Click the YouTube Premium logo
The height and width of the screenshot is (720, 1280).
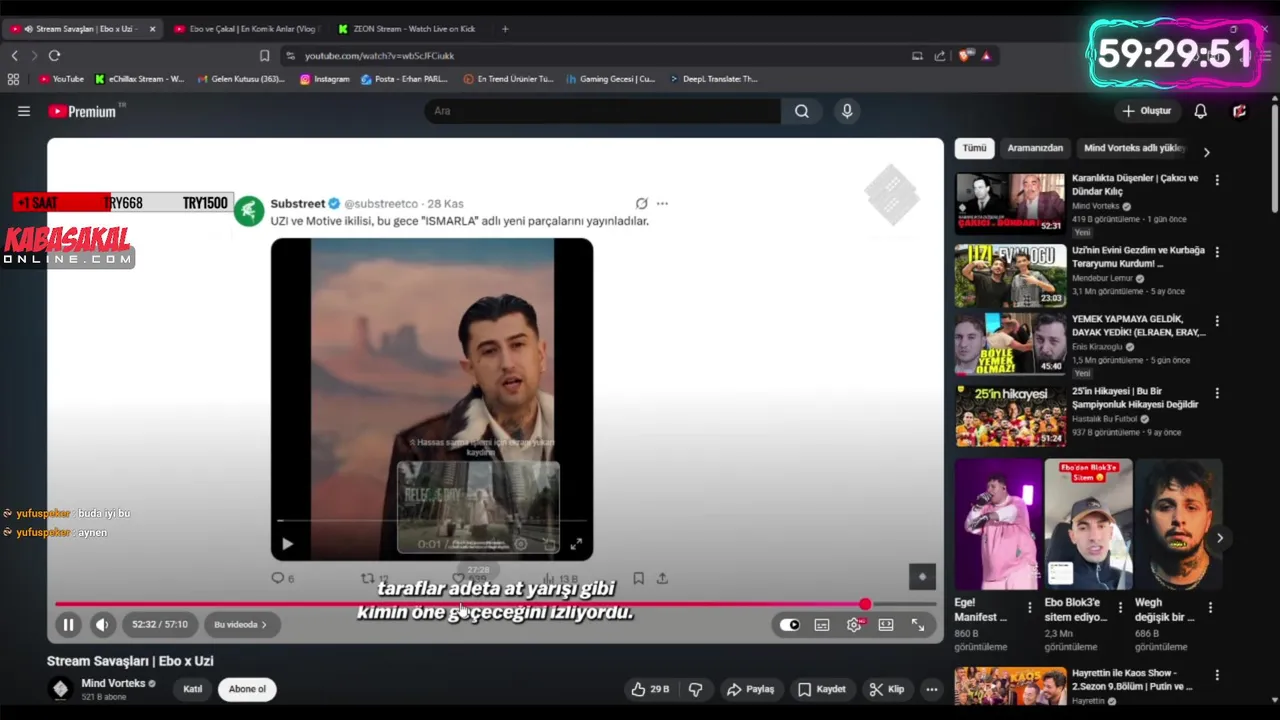coord(84,111)
